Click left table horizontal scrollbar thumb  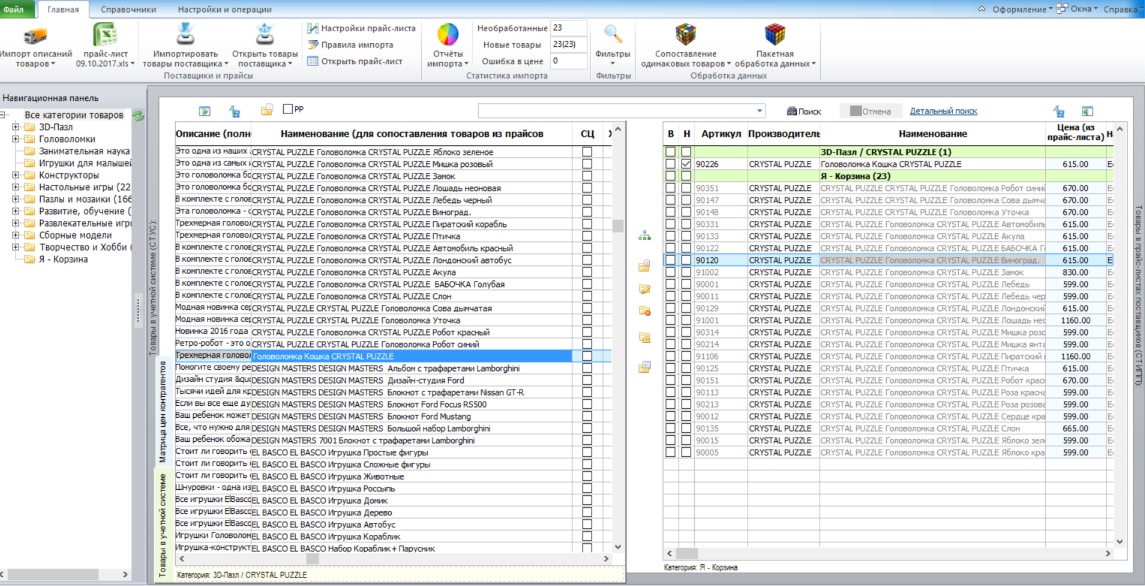click(x=312, y=558)
